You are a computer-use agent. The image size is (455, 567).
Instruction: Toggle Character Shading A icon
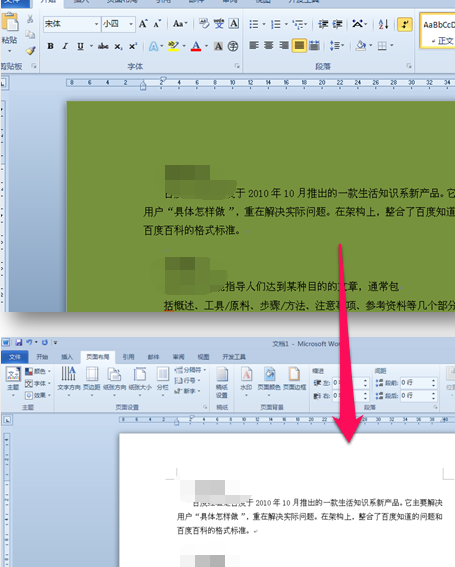coord(218,46)
